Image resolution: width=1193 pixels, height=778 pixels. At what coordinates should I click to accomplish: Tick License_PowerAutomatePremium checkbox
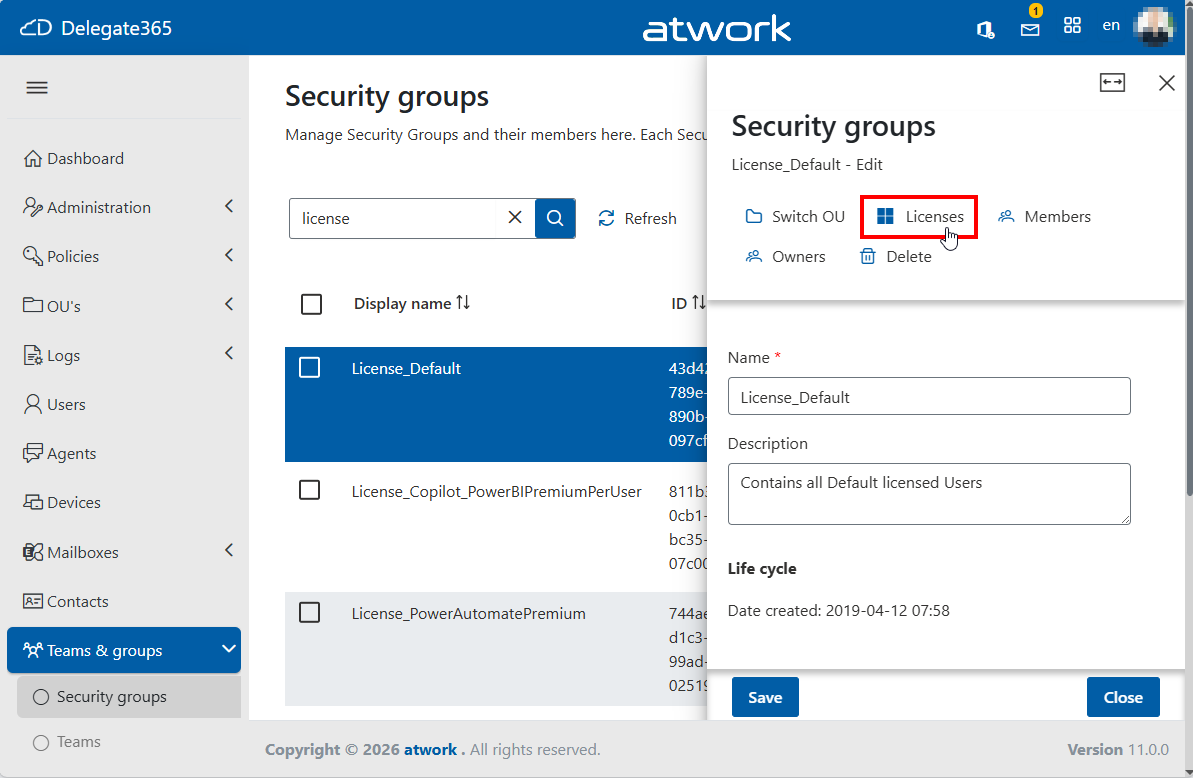pos(310,612)
